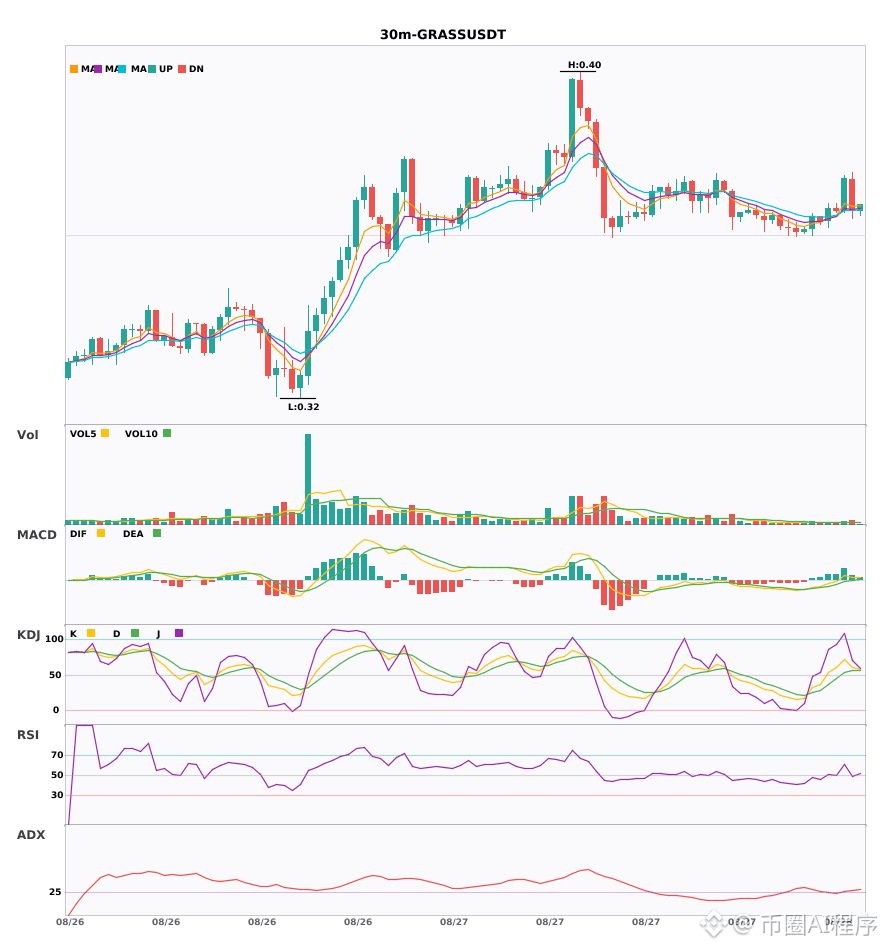Click the red DN legend swatch
The image size is (885, 950).
pyautogui.click(x=182, y=69)
